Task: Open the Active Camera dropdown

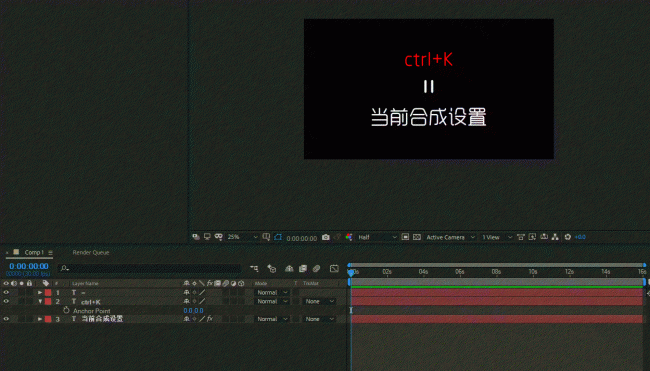Action: [x=450, y=237]
